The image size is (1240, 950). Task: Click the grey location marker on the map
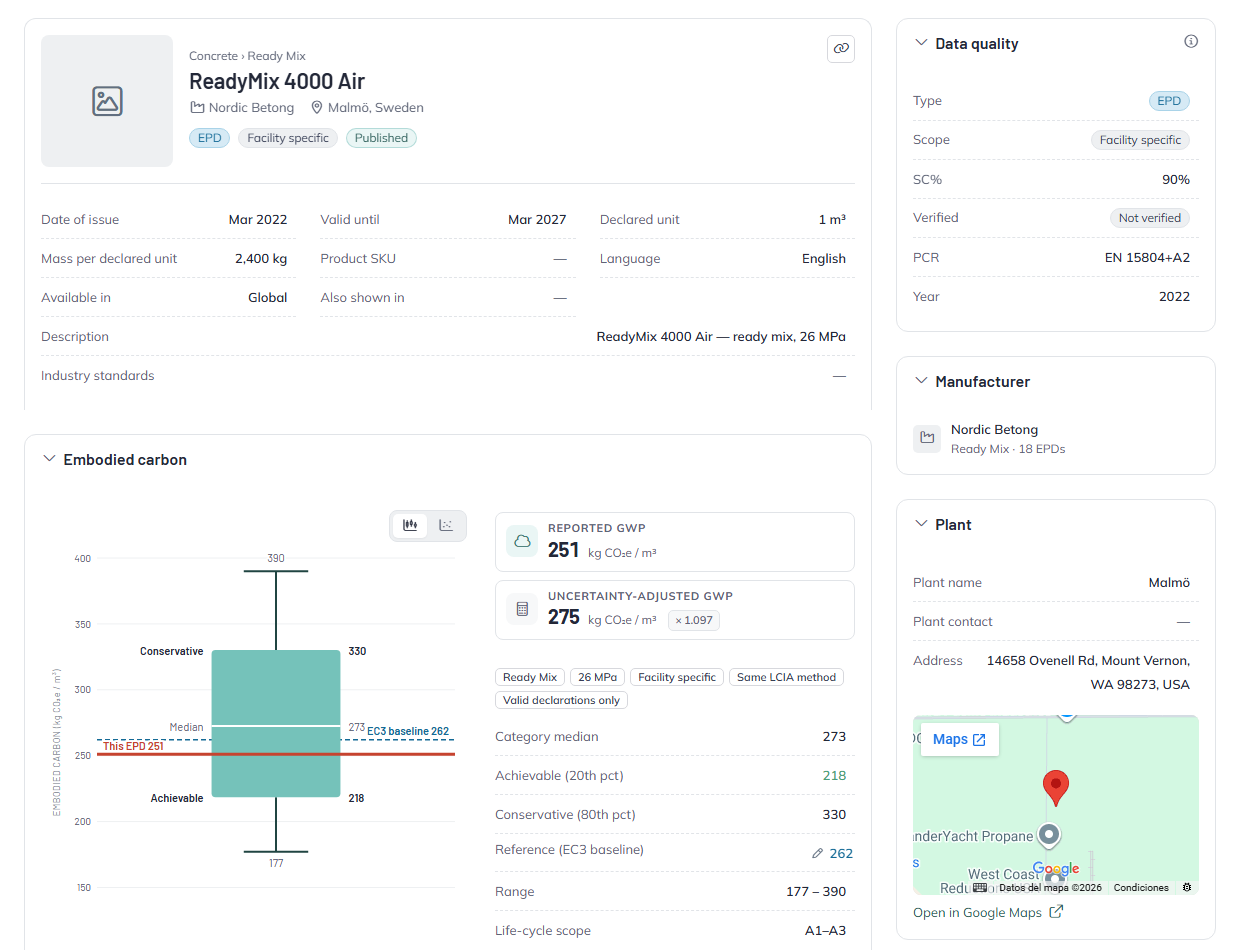point(1048,834)
